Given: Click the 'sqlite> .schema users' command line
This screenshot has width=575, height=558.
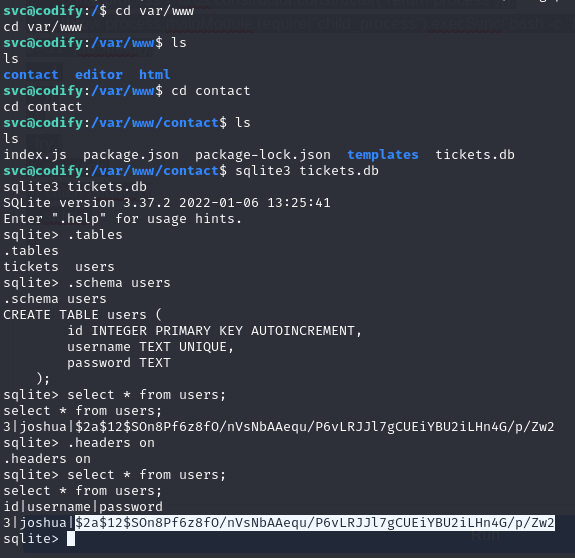Looking at the screenshot, I should click(87, 283).
